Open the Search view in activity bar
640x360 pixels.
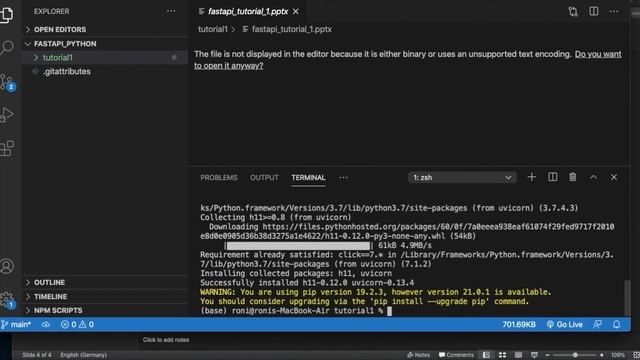click(x=7, y=47)
